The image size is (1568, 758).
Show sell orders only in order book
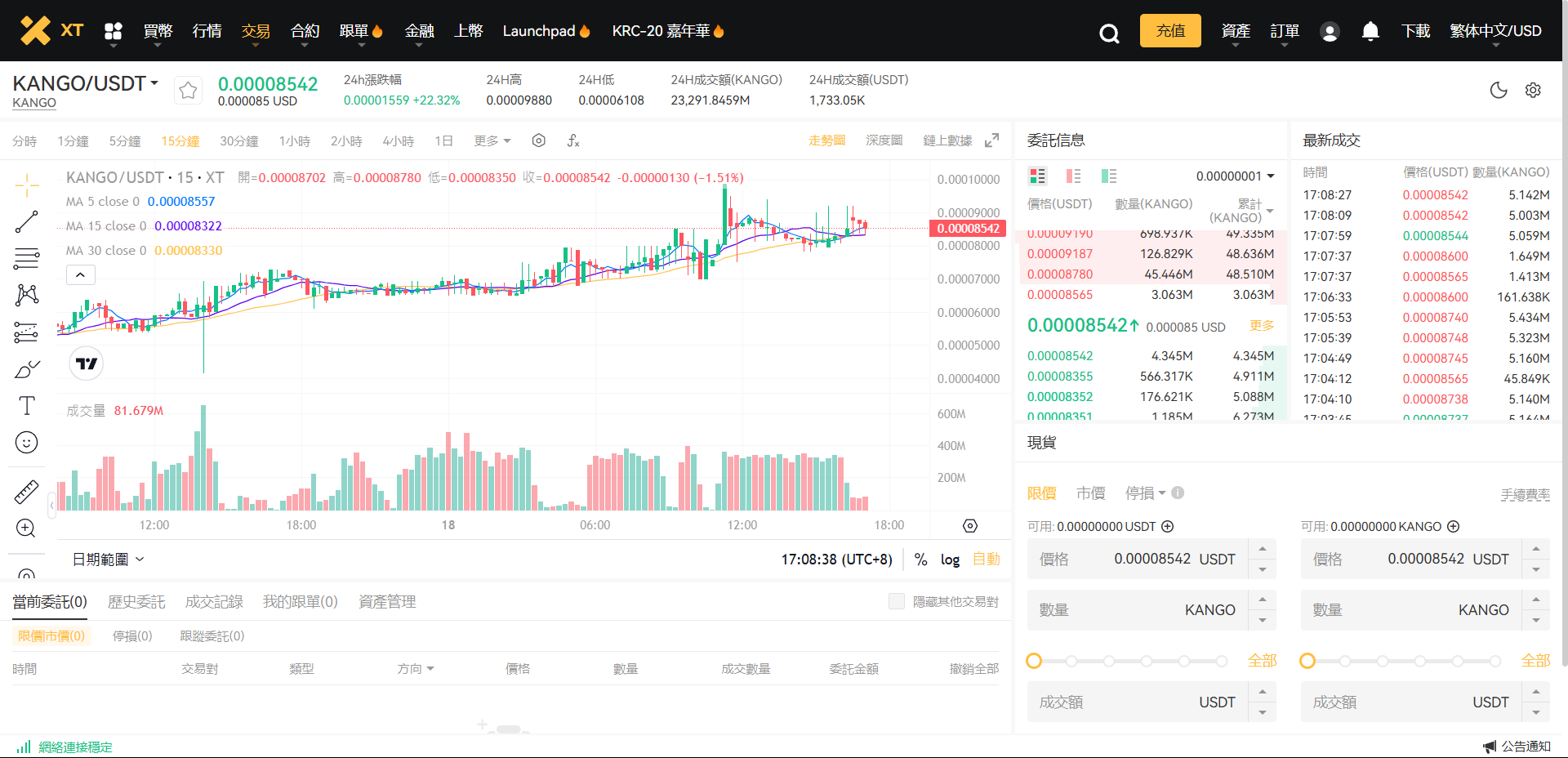1073,176
